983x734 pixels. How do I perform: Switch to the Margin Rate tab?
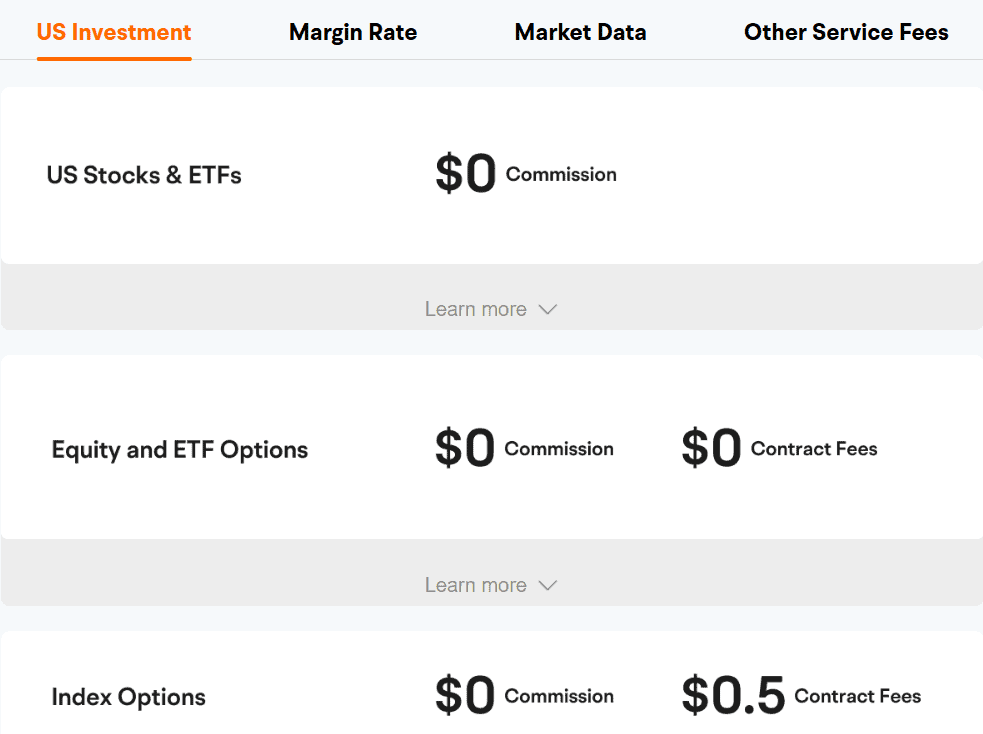coord(352,31)
